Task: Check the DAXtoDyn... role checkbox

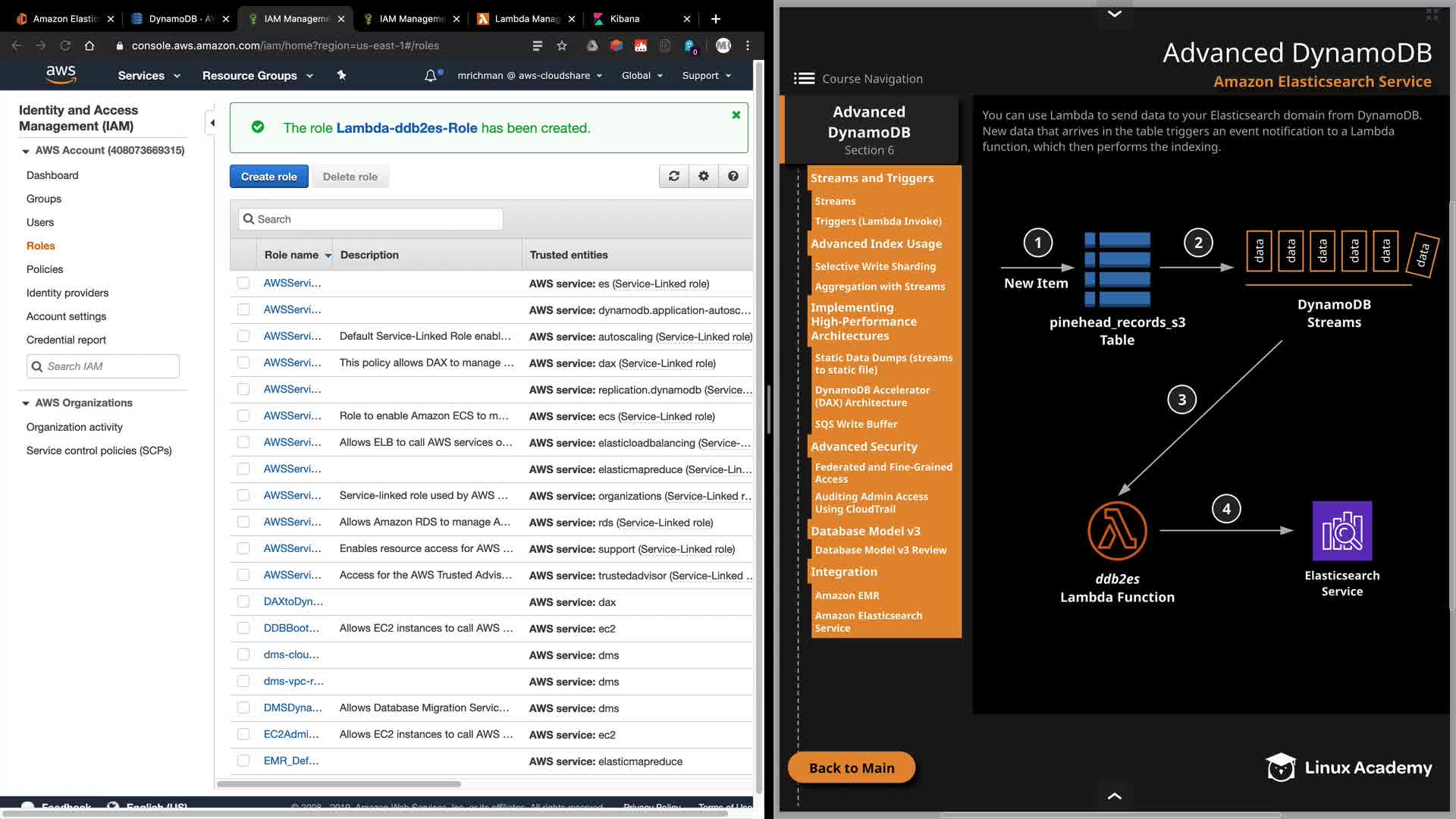Action: click(x=243, y=601)
